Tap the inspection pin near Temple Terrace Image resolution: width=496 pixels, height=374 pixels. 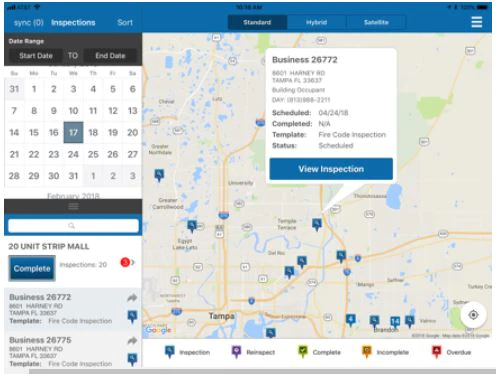317,225
